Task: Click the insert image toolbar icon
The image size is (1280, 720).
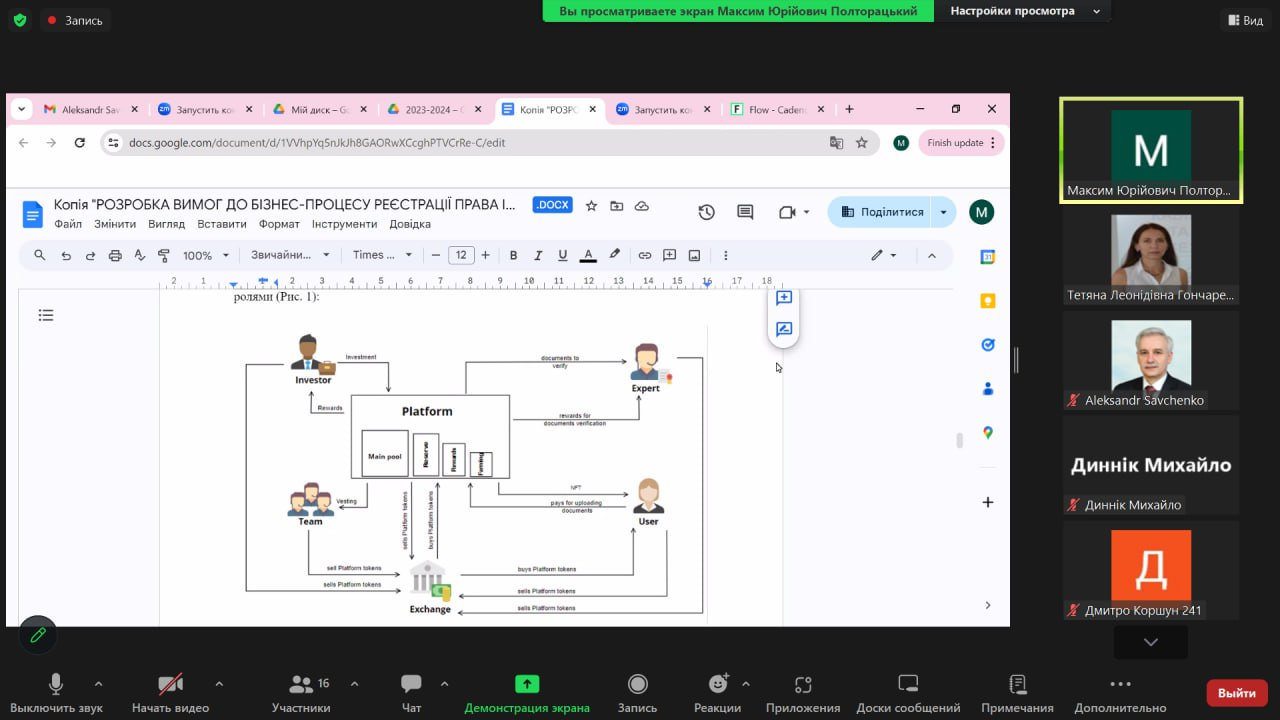Action: pos(694,255)
